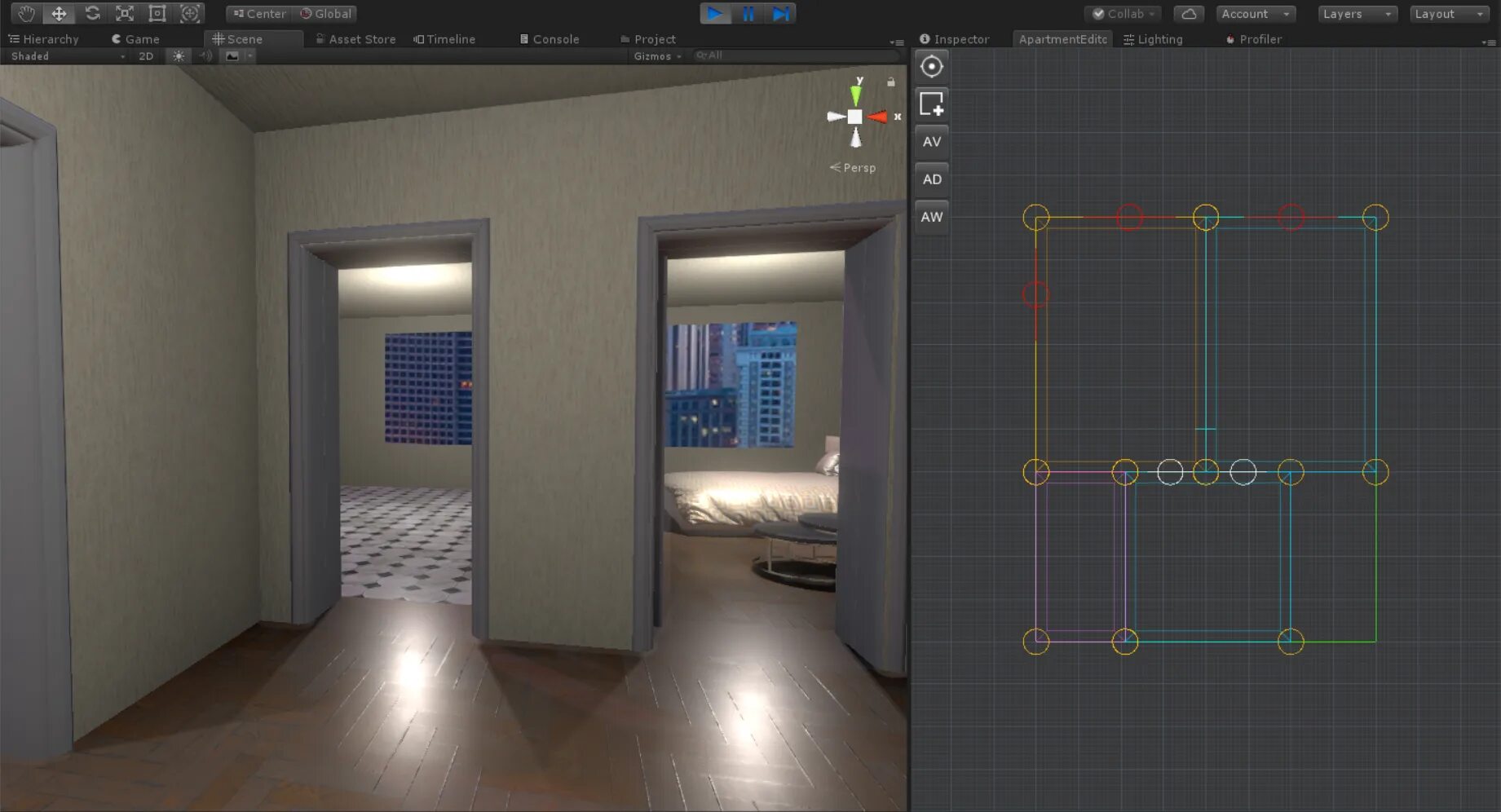The image size is (1501, 812).
Task: Open the Console tab
Action: pyautogui.click(x=550, y=39)
